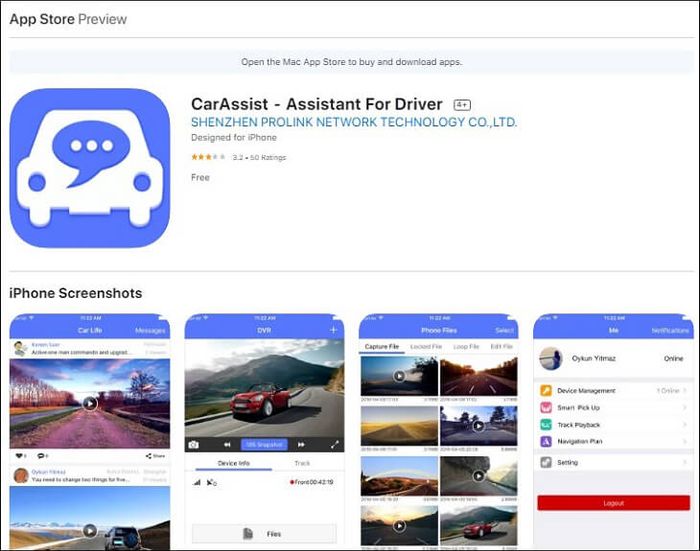This screenshot has height=551, width=700.
Task: Click the CarAssist app icon
Action: coord(90,168)
